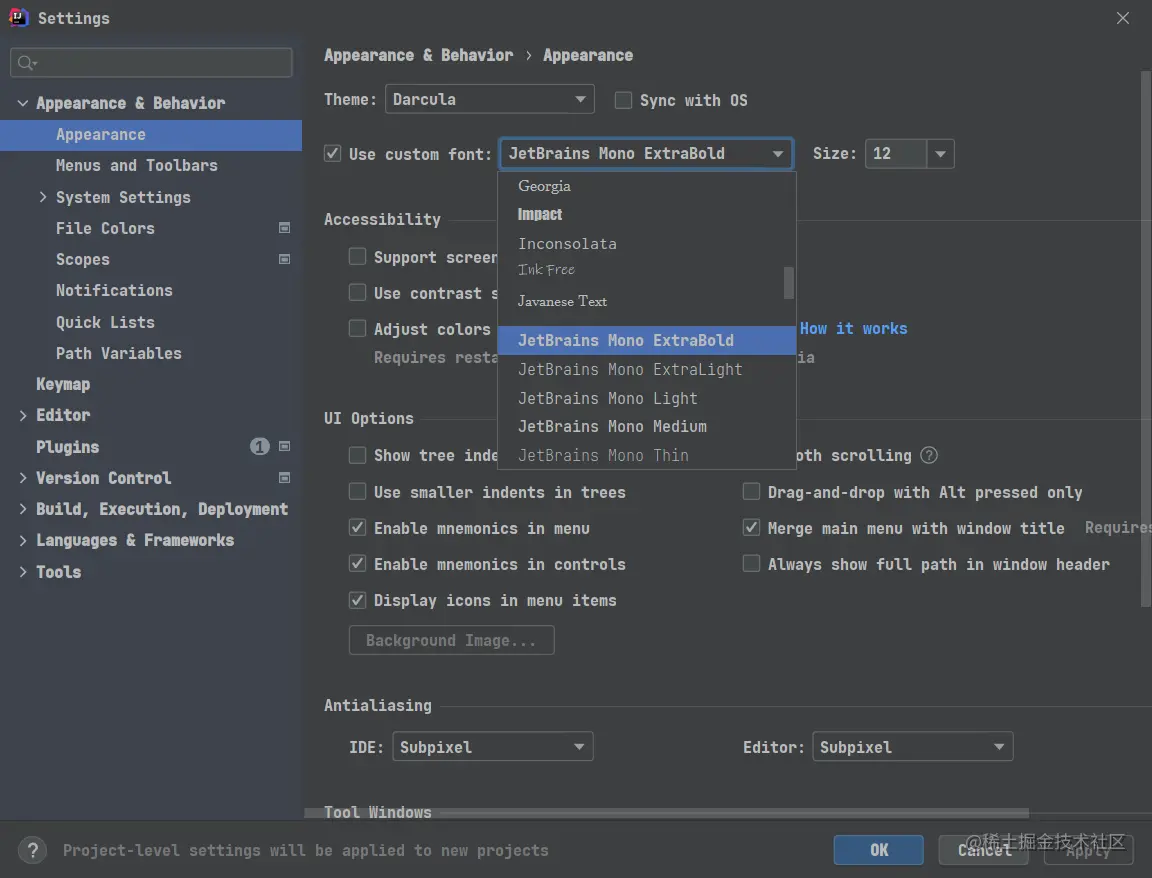Click the project-level icon beside Version Control

(284, 478)
